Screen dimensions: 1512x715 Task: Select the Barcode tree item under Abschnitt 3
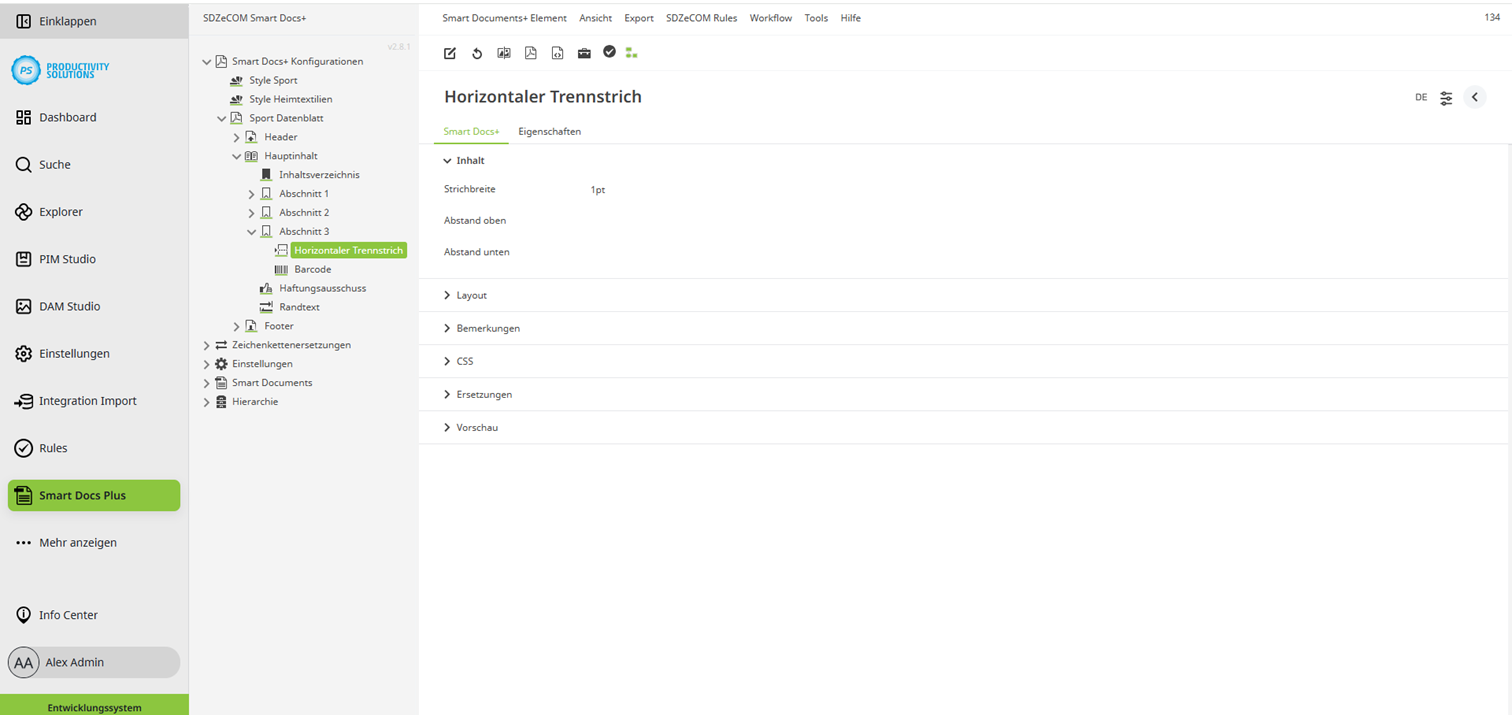pos(312,269)
